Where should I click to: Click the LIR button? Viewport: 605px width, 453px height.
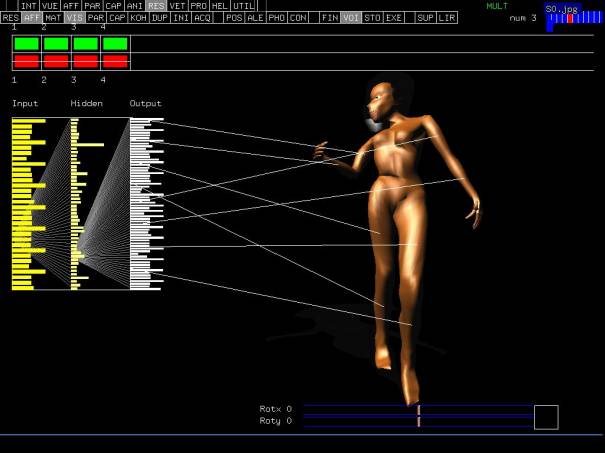446,18
